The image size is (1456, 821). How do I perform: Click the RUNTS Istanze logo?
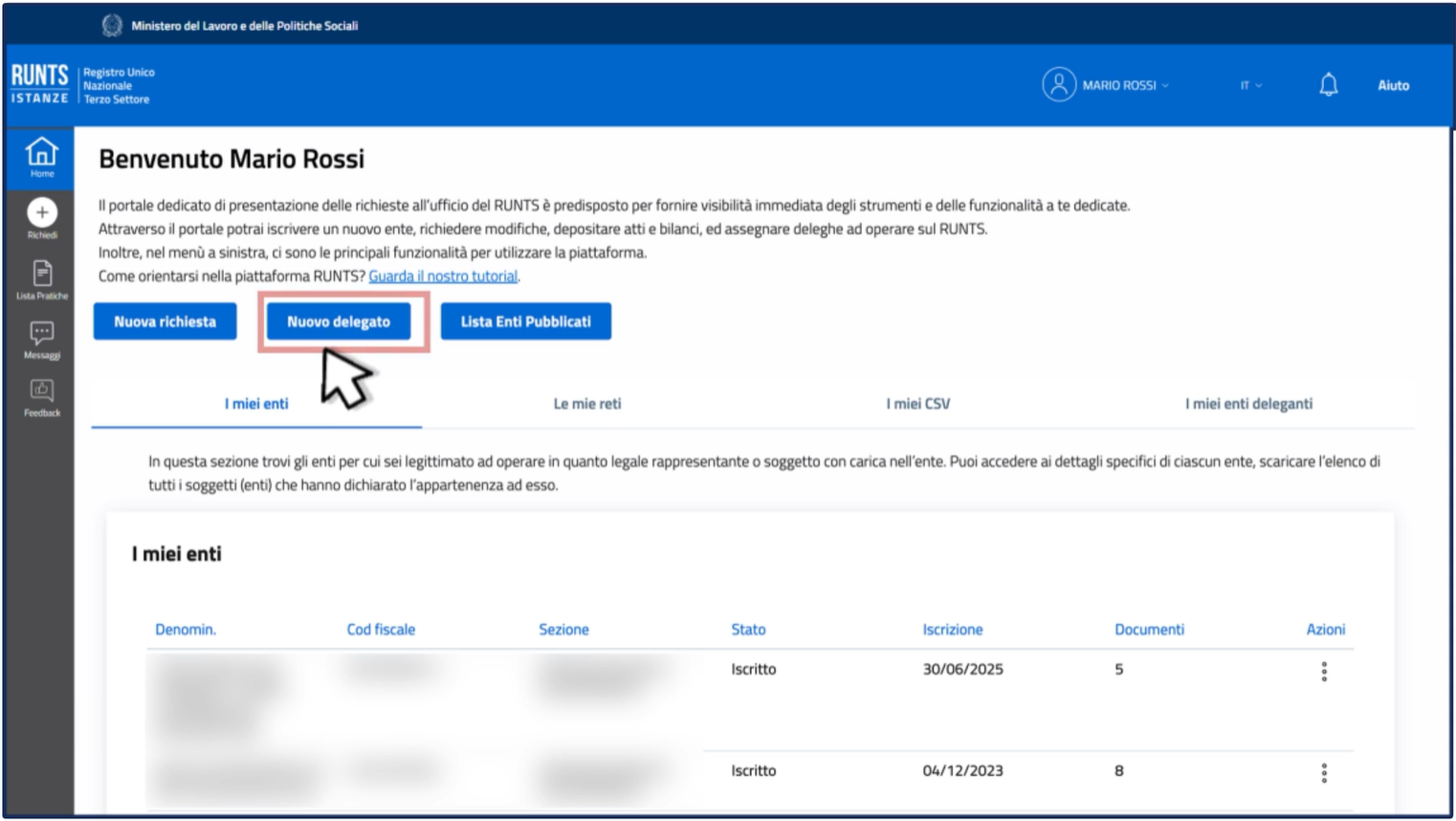39,84
